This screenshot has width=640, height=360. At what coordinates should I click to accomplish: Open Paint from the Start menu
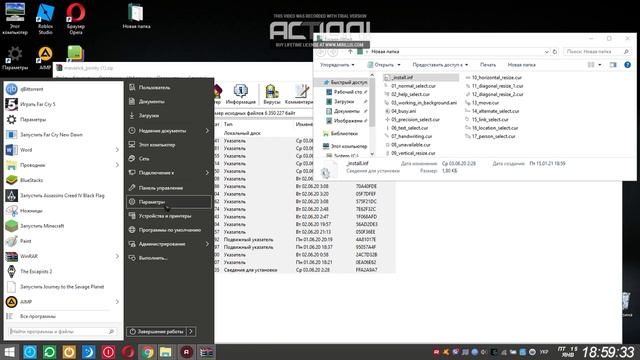63,241
